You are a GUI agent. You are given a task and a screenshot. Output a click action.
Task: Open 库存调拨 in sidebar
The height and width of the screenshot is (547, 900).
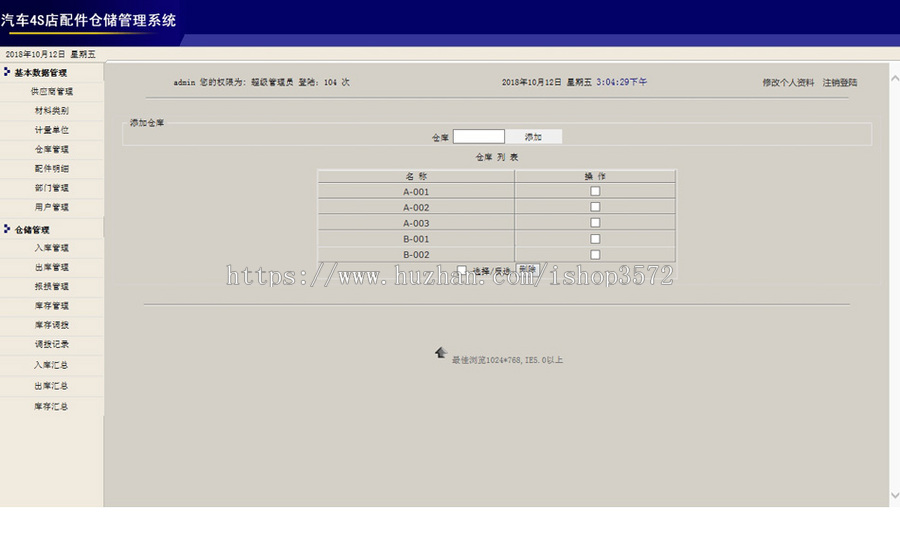[x=52, y=325]
